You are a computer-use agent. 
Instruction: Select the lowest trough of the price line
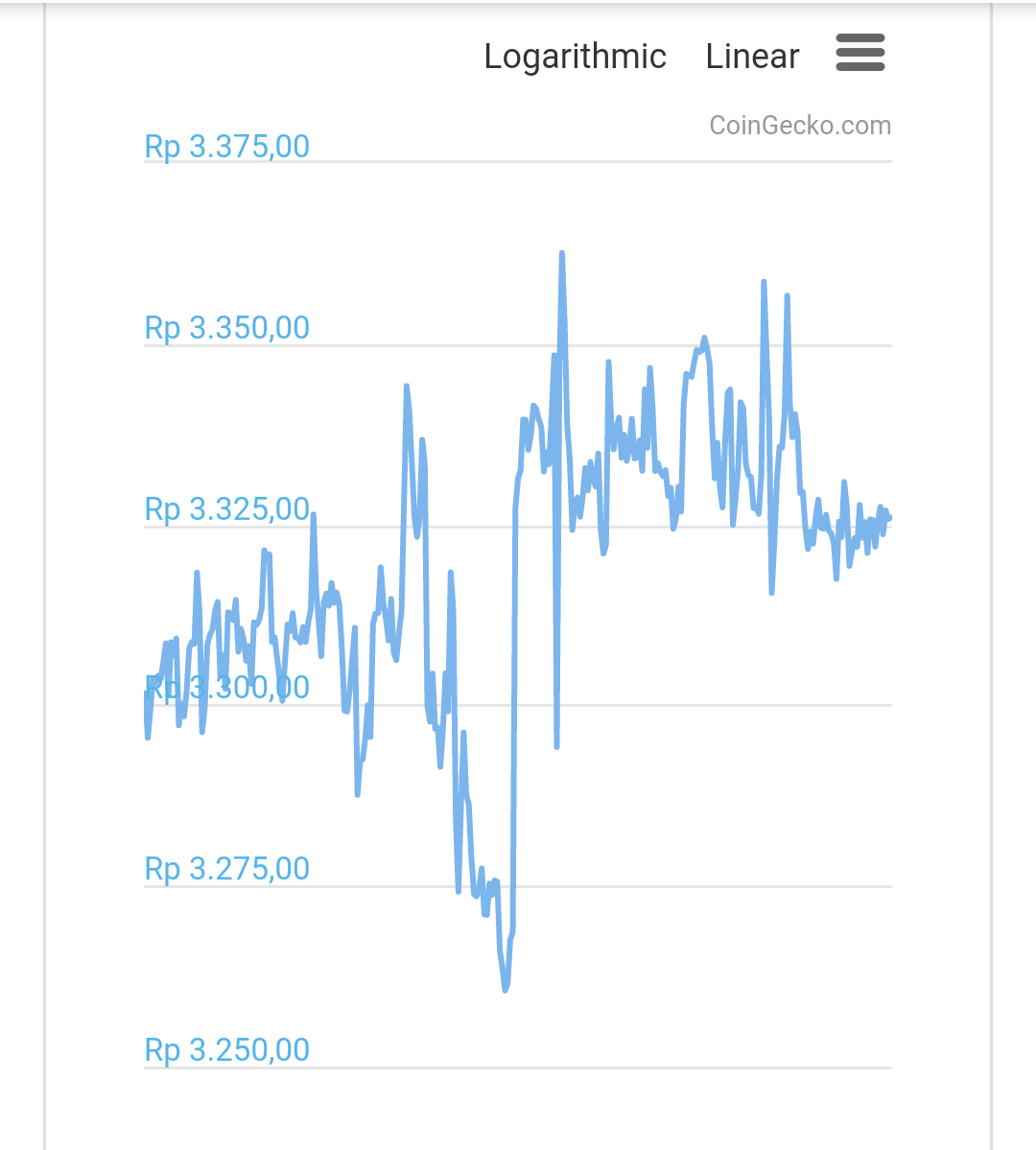click(x=506, y=989)
